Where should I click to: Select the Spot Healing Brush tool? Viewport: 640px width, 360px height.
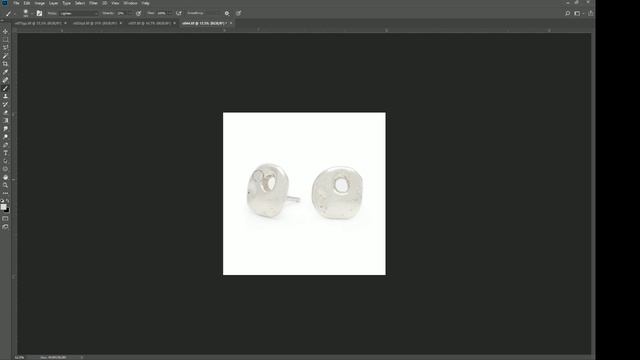point(5,80)
